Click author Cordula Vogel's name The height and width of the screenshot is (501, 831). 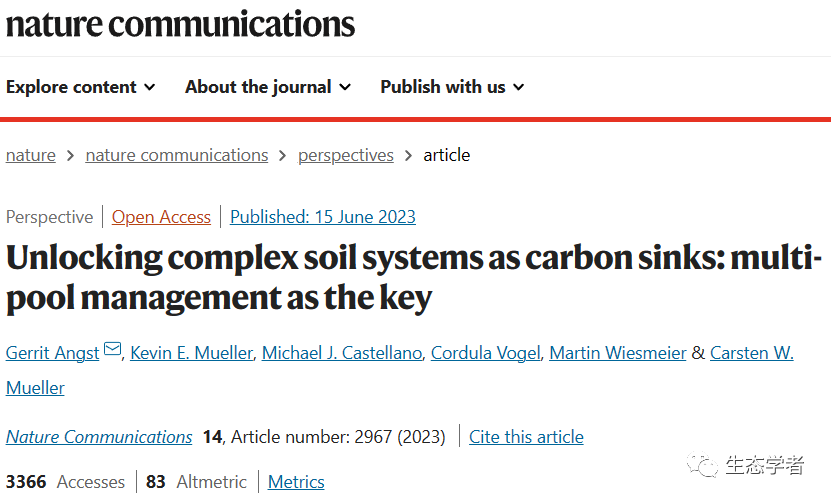tap(486, 353)
